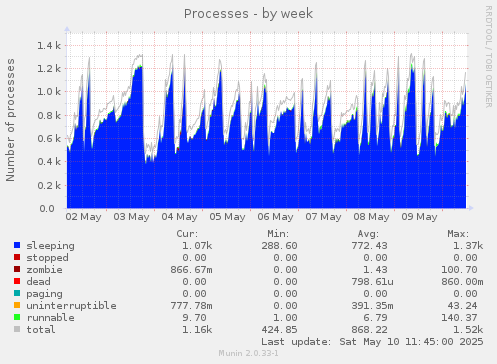497x364 pixels.
Task: Click sleeping maximum value 1.37k
Action: 468,246
